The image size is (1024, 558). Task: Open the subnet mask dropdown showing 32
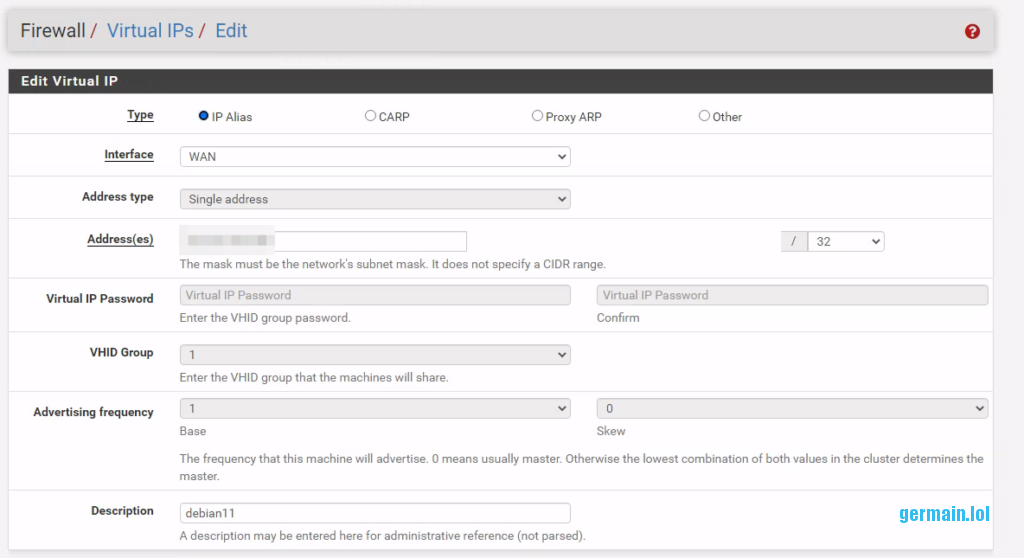click(845, 241)
